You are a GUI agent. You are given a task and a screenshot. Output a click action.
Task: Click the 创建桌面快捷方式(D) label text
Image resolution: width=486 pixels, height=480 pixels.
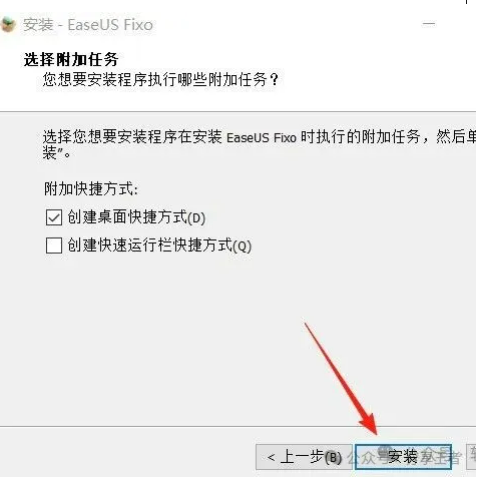tap(136, 218)
